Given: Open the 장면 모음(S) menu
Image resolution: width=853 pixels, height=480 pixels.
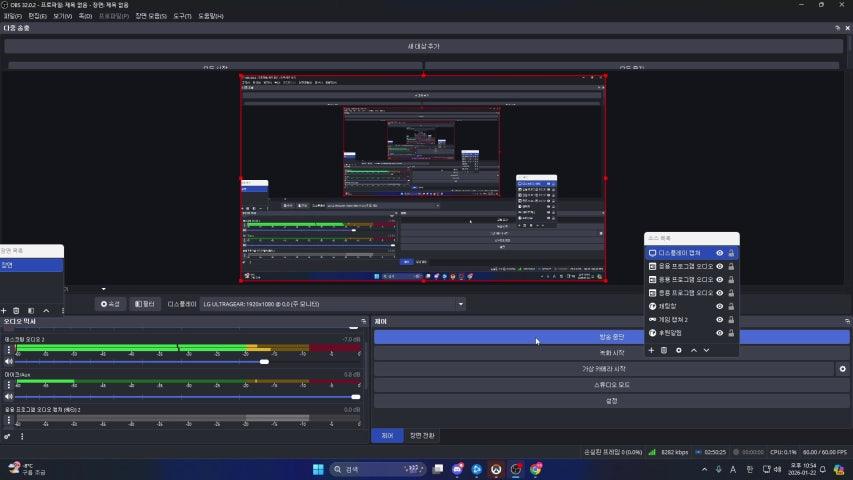Looking at the screenshot, I should pyautogui.click(x=151, y=16).
